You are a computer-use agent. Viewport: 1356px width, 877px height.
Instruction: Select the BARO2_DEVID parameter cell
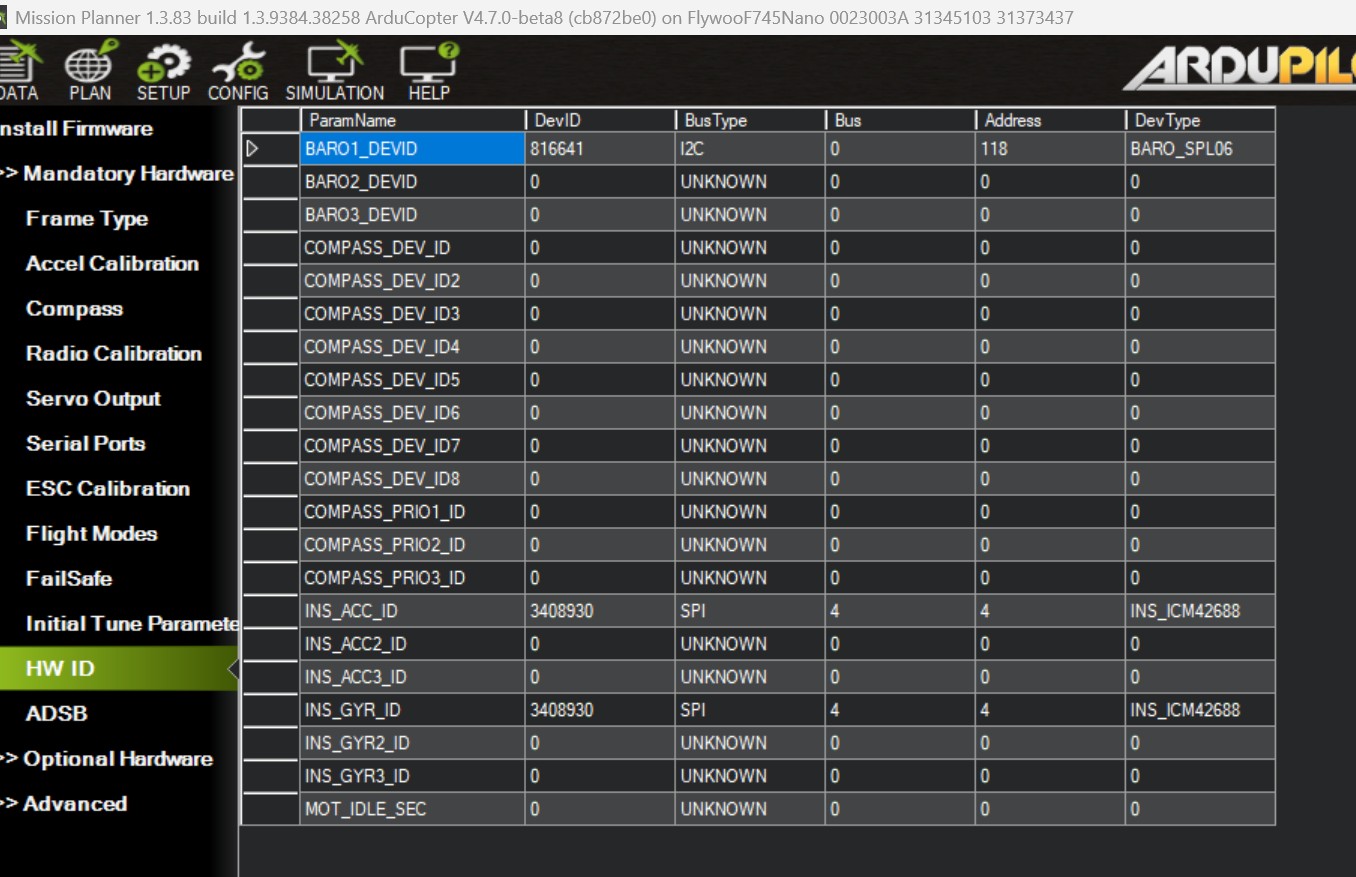pyautogui.click(x=413, y=182)
